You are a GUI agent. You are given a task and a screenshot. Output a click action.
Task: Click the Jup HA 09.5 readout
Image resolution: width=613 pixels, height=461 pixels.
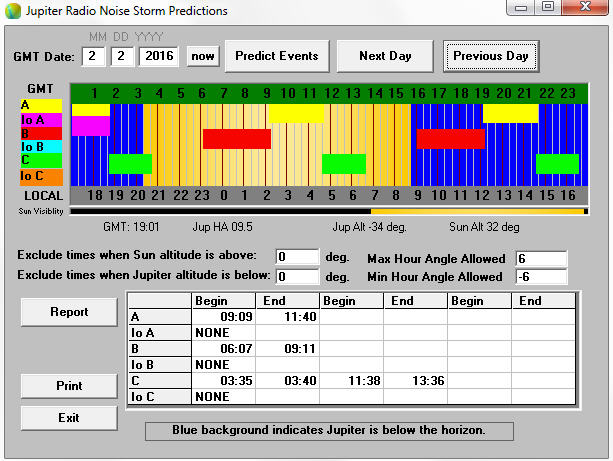(x=222, y=227)
